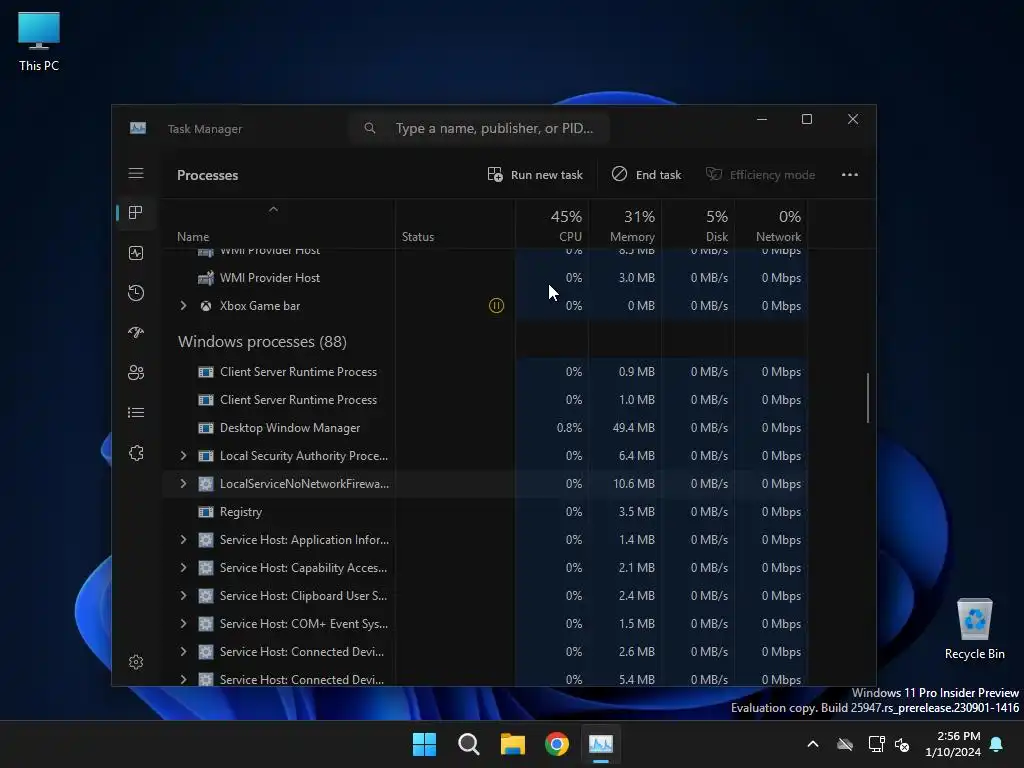The width and height of the screenshot is (1024, 768).
Task: Click Efficiency mode button
Action: [x=760, y=174]
